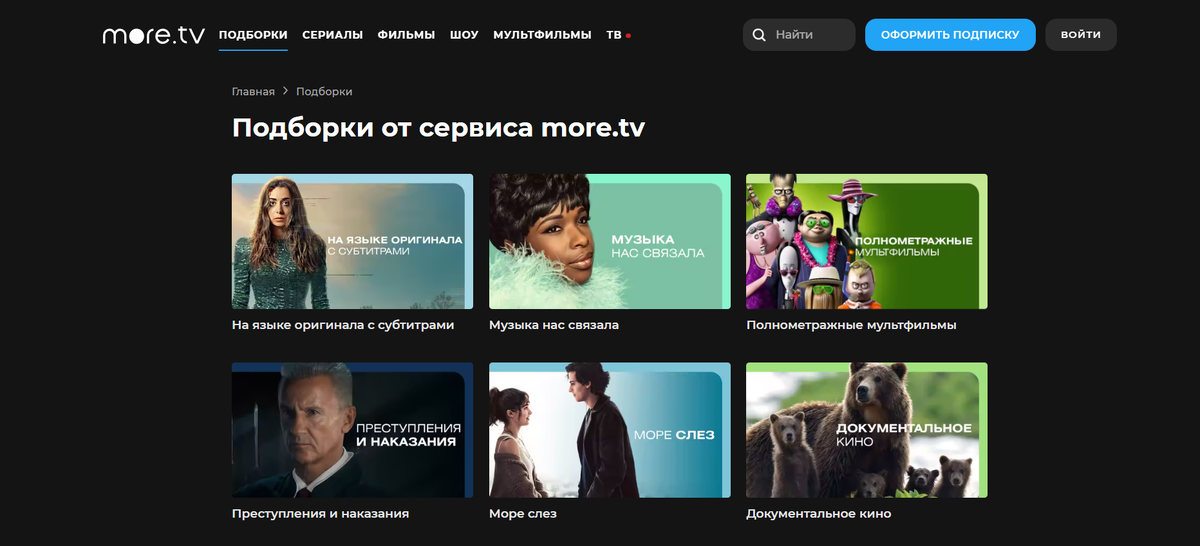
Task: Click Оформить подписку button
Action: click(x=950, y=35)
